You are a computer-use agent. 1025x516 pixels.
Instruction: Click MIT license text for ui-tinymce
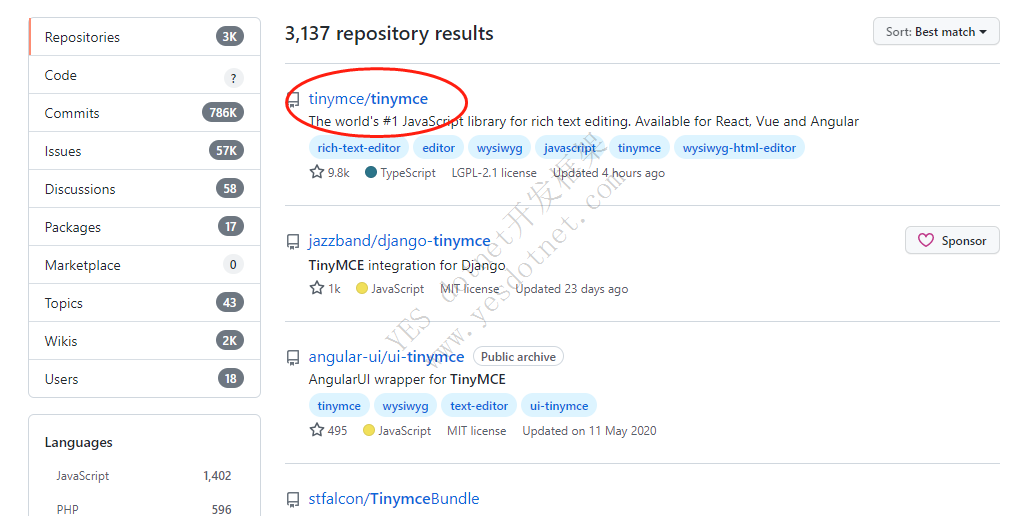click(x=477, y=430)
